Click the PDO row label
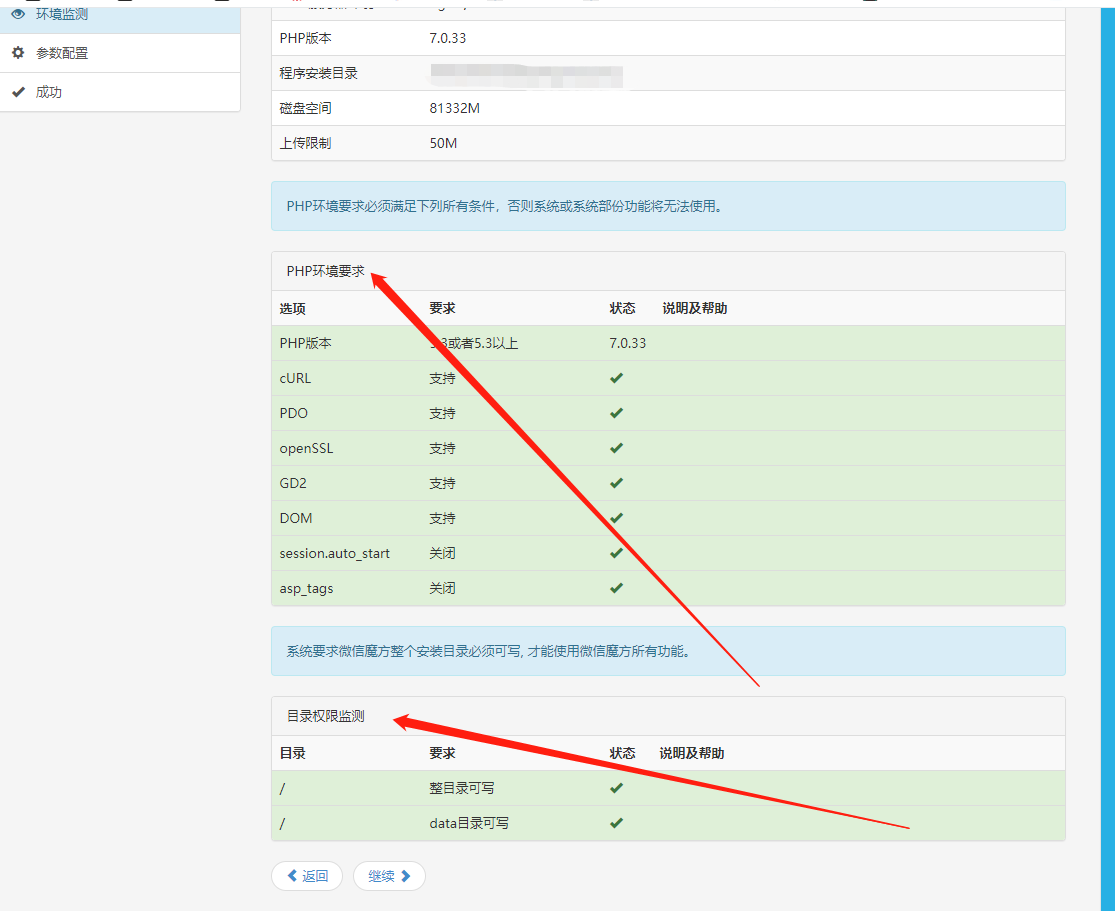 click(294, 413)
